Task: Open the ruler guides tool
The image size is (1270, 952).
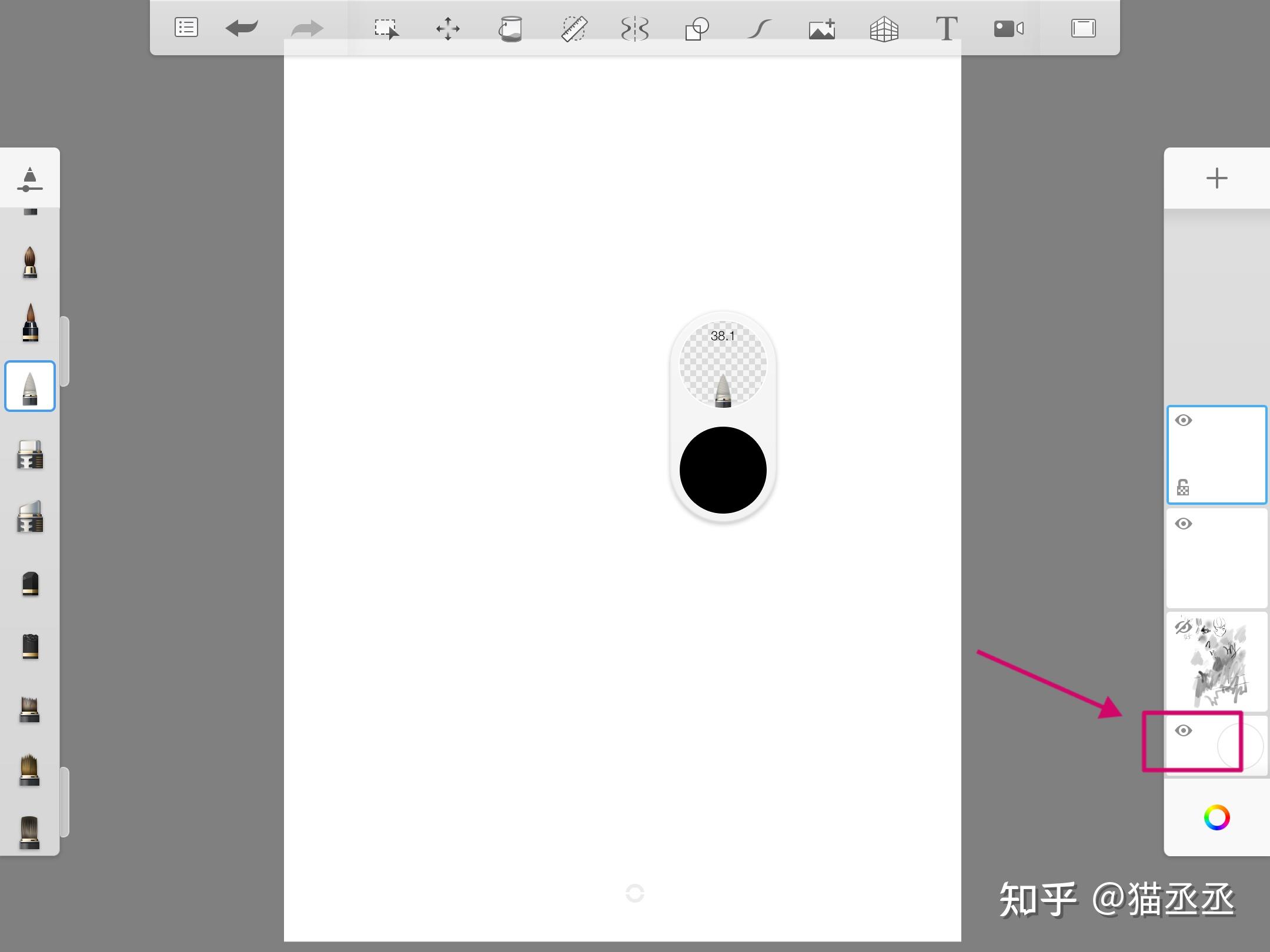Action: click(x=573, y=28)
